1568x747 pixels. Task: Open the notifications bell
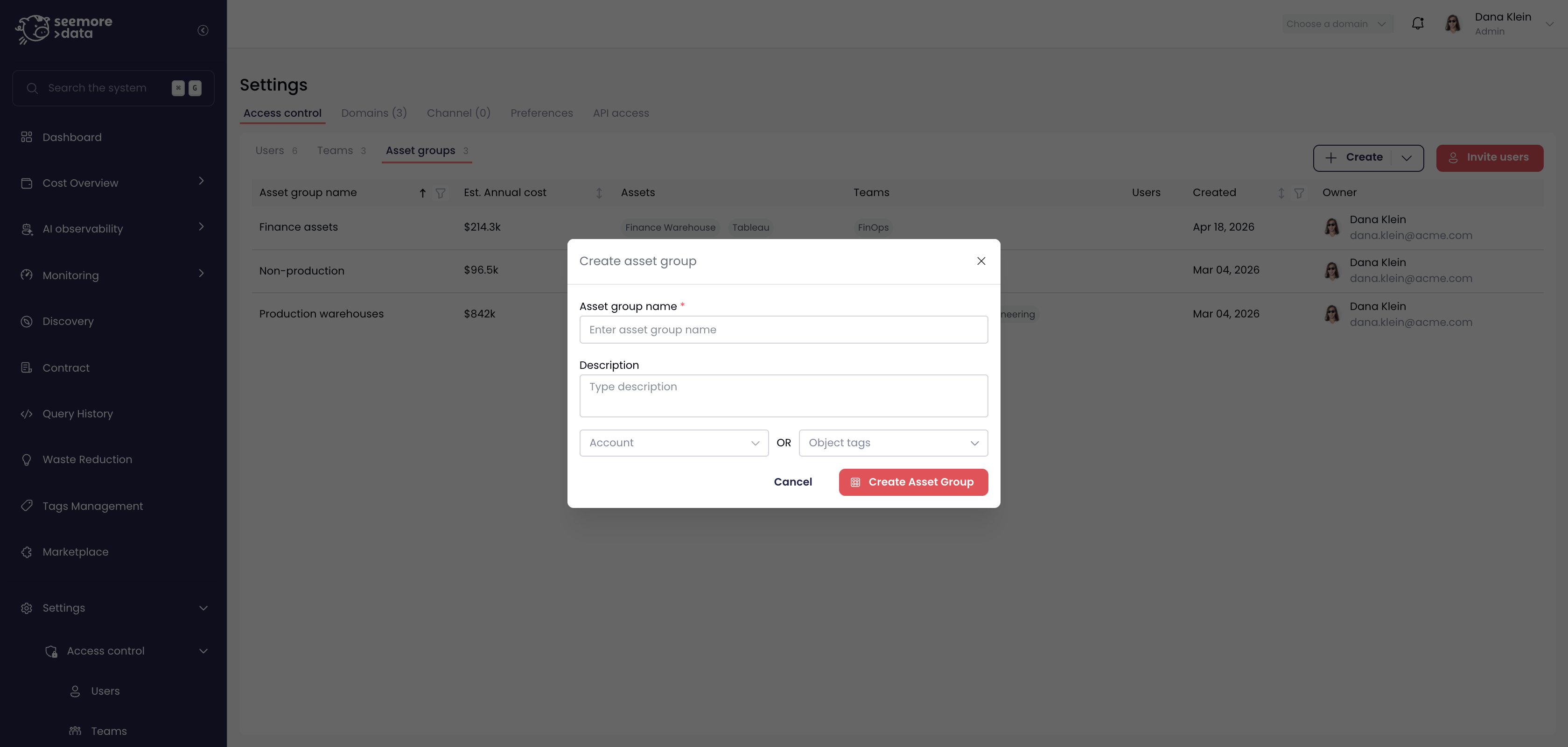[x=1418, y=24]
